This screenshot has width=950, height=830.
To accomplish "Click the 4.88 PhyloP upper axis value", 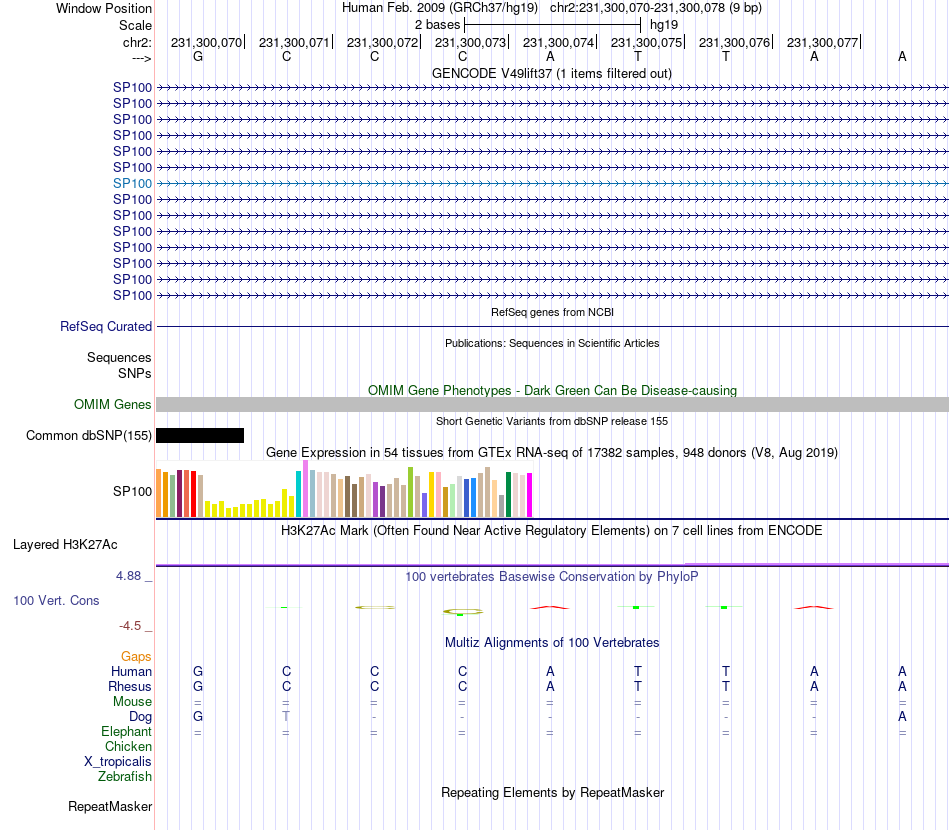I will pyautogui.click(x=128, y=576).
